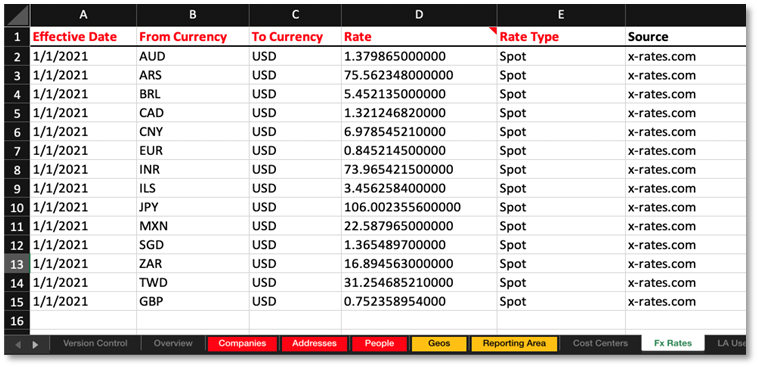Click the From Currency header cell

click(193, 37)
